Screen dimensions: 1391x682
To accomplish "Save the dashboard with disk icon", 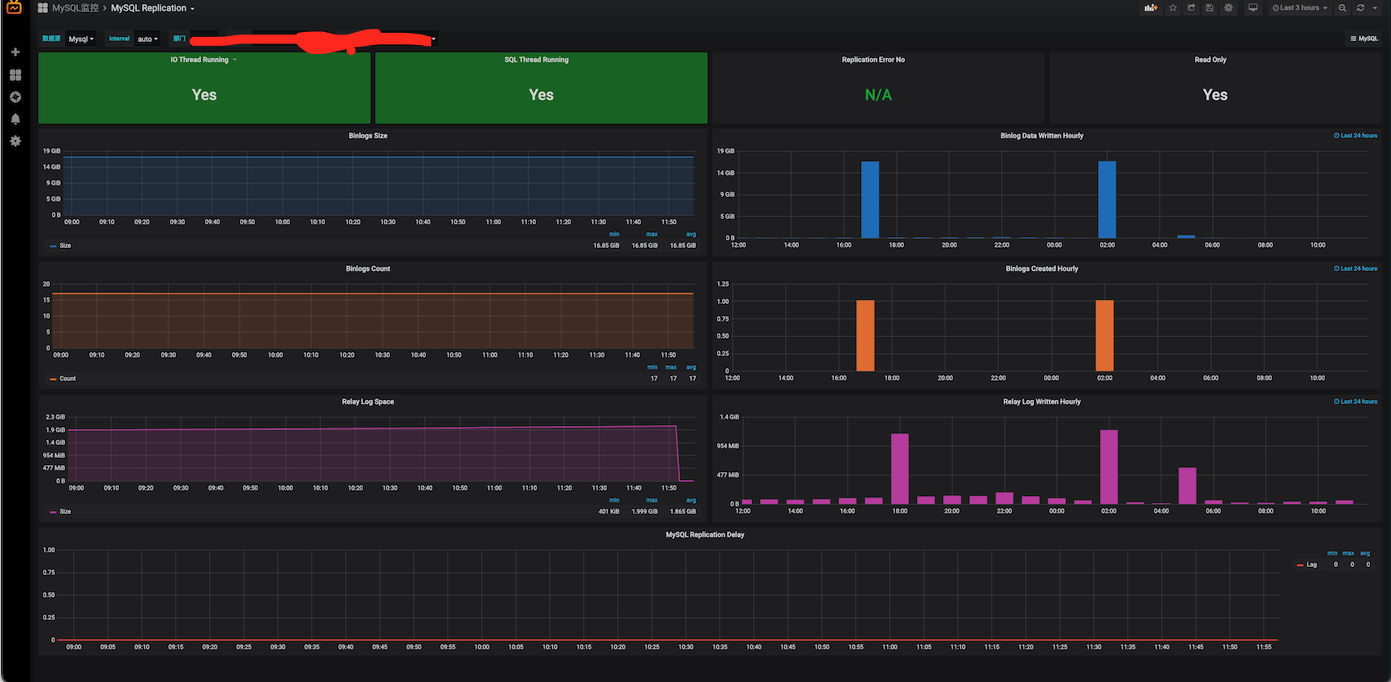I will 1210,8.
